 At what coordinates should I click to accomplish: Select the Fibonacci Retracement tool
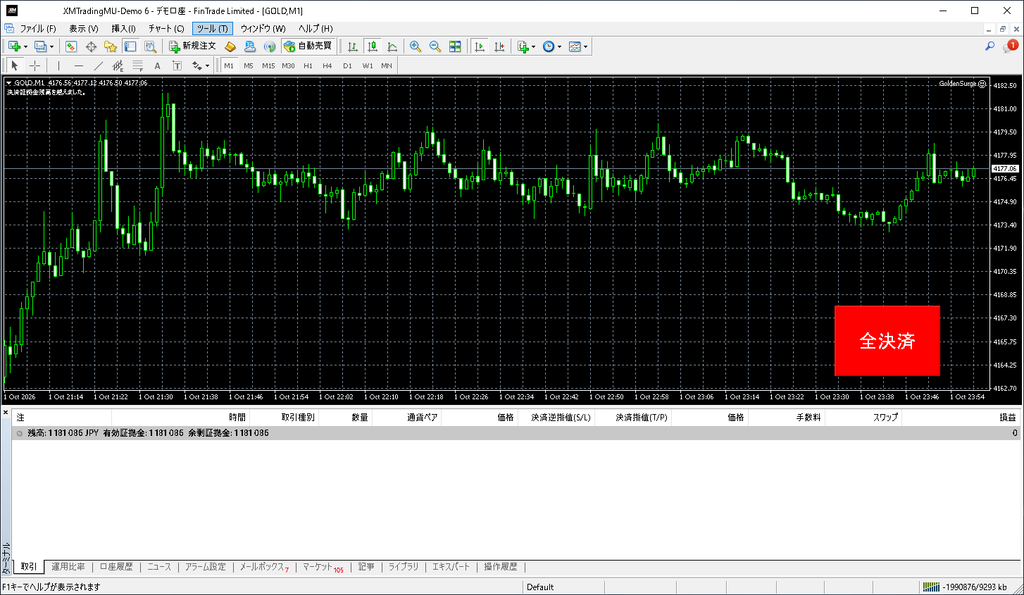(138, 65)
